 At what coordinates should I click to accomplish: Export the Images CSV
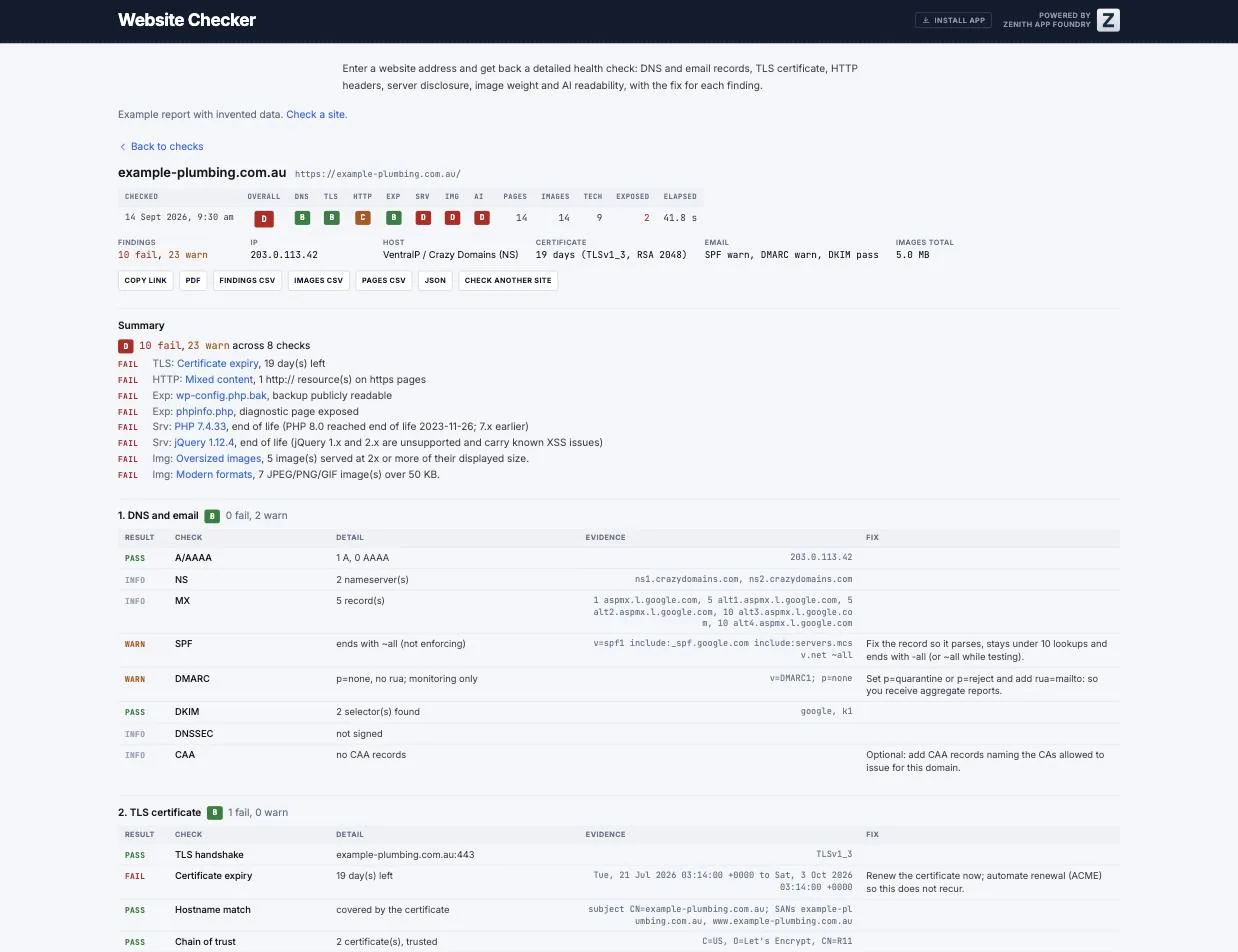coord(318,281)
